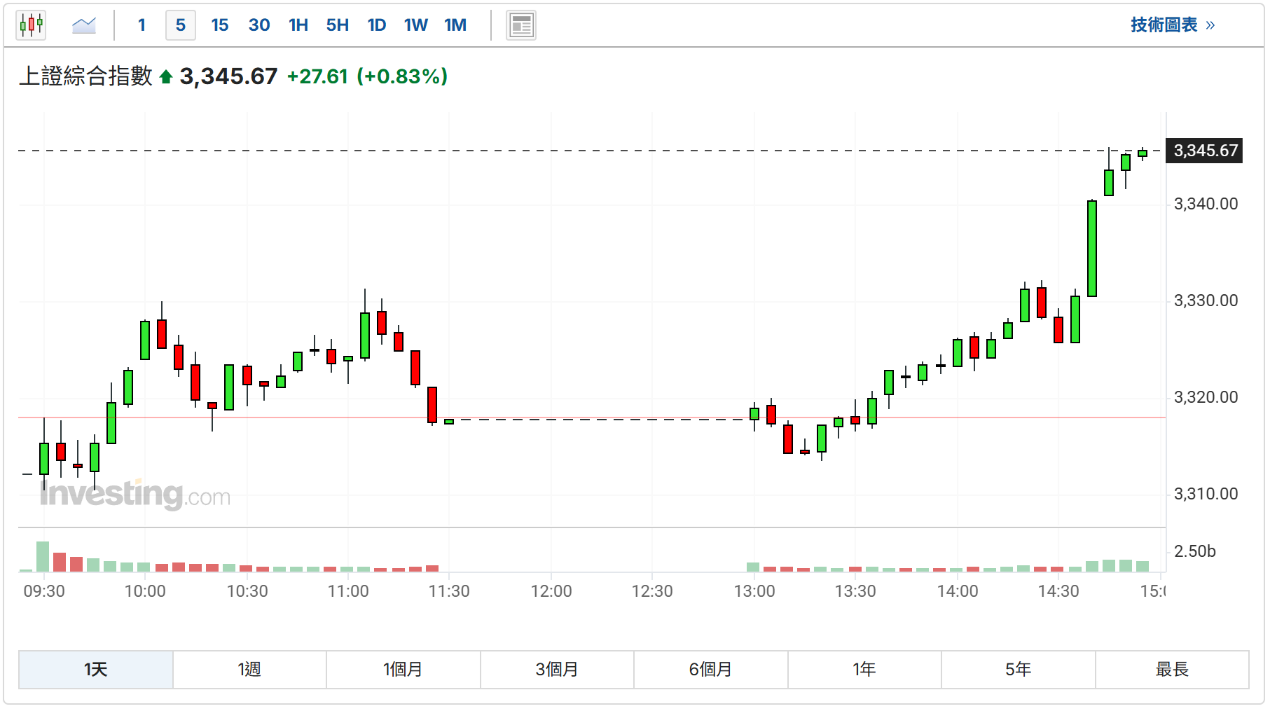This screenshot has width=1270, height=711.
Task: Open the 技術圖表 link
Action: (1173, 25)
